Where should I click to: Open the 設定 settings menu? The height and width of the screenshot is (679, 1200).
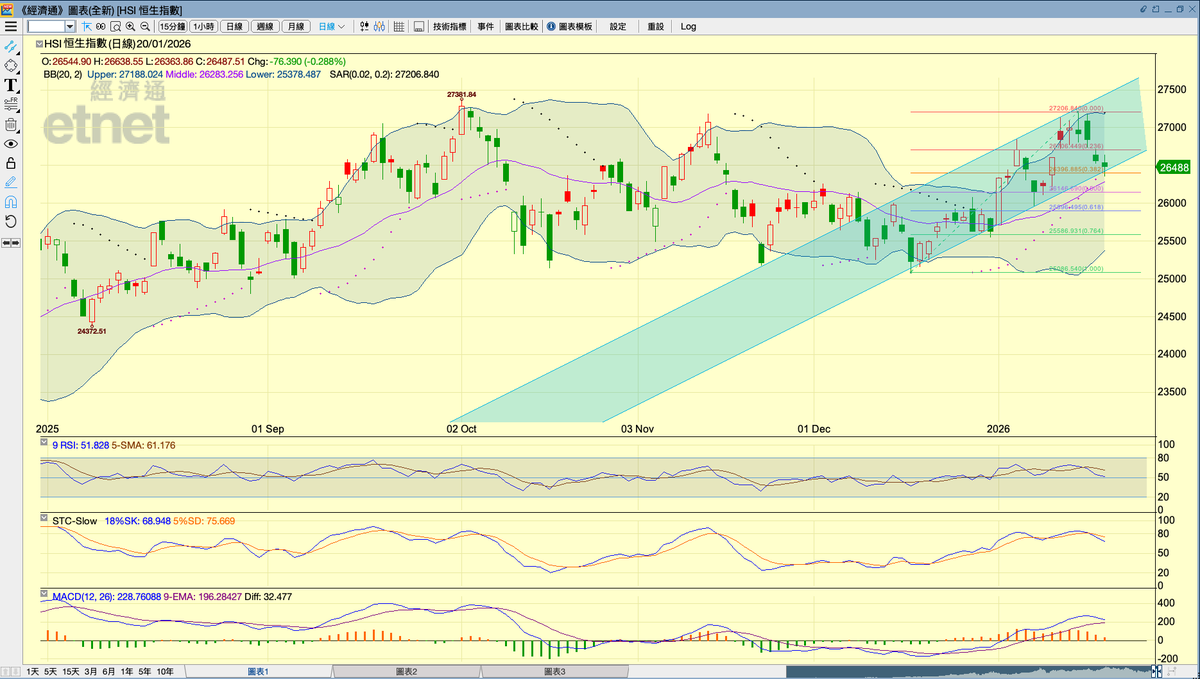pyautogui.click(x=618, y=26)
